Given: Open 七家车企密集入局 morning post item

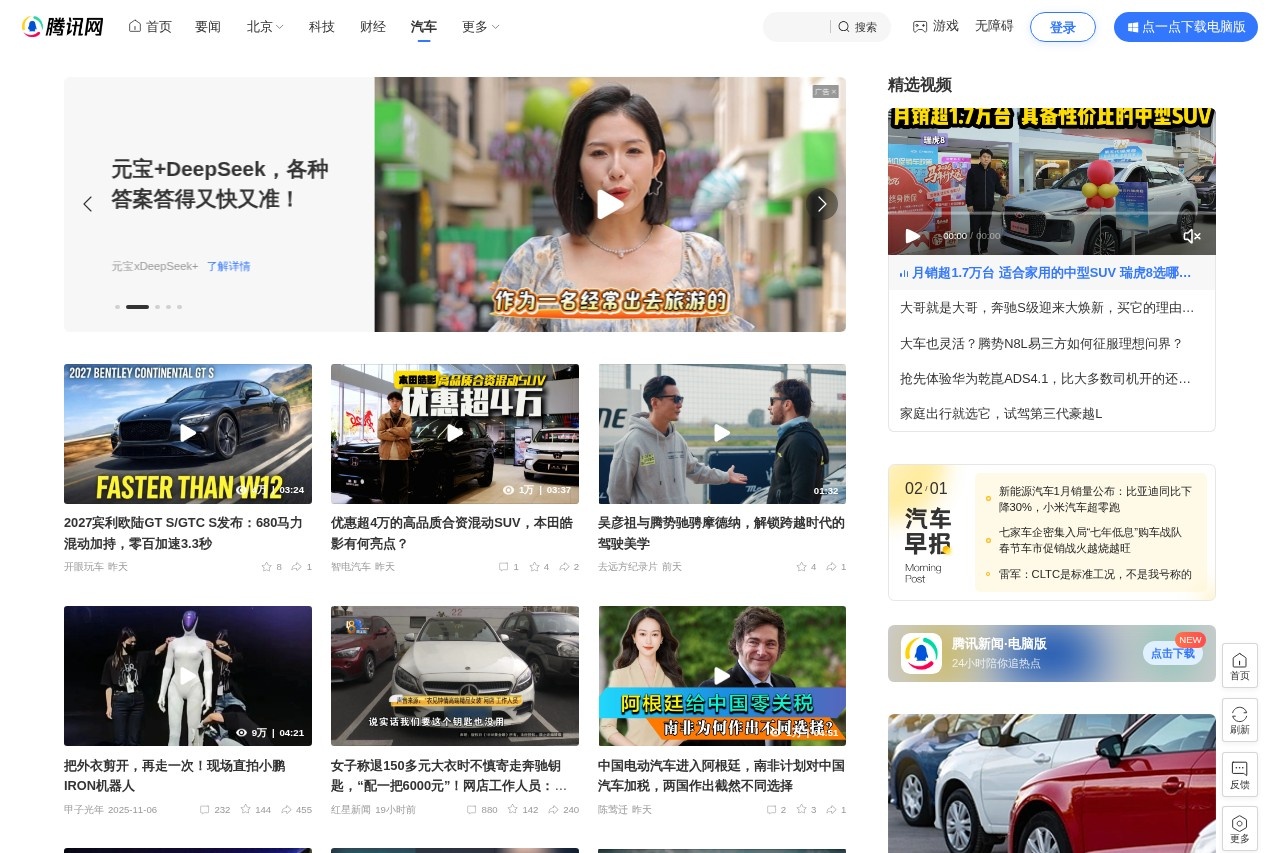Looking at the screenshot, I should 1090,540.
